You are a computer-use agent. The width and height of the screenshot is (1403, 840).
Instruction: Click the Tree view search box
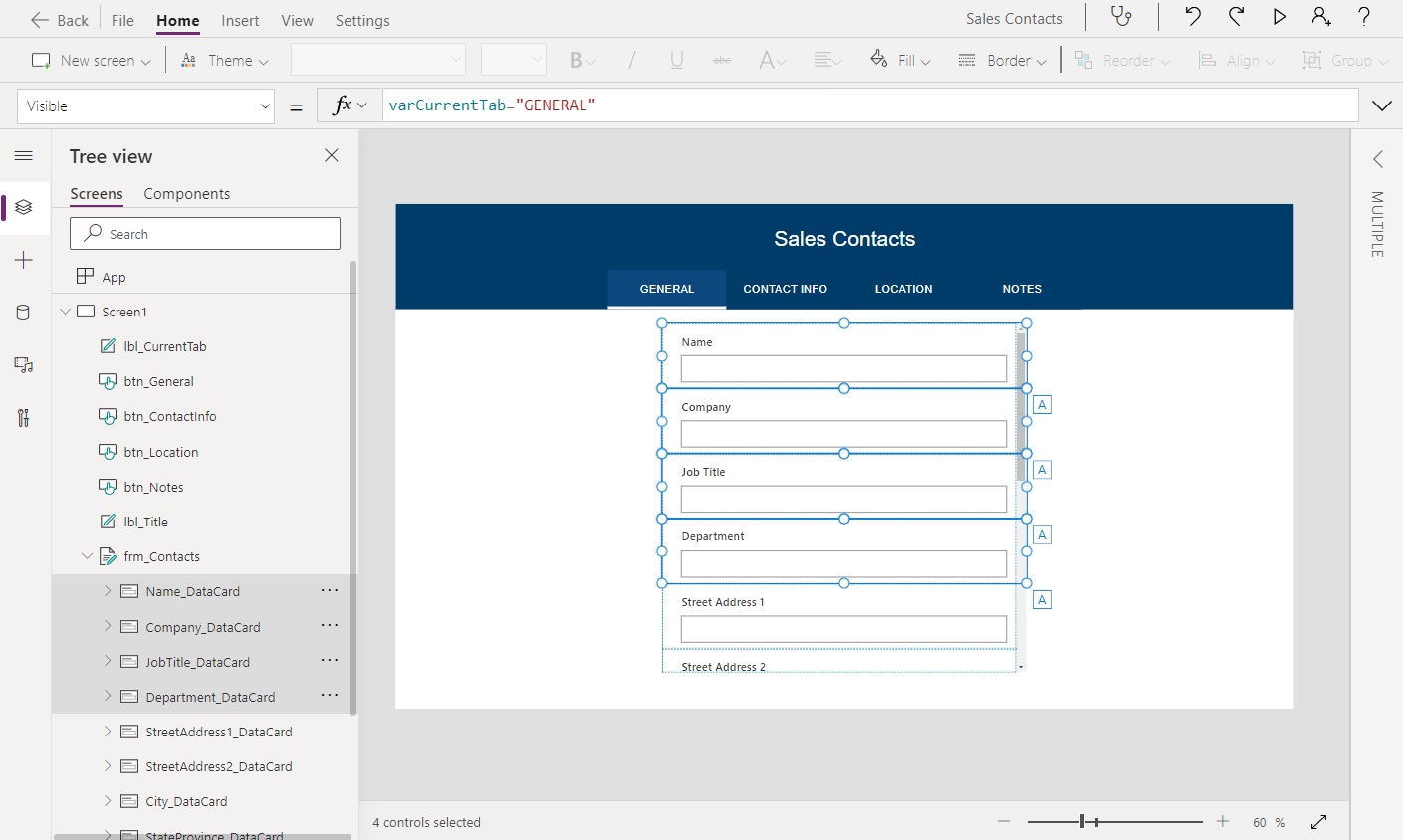pos(204,233)
